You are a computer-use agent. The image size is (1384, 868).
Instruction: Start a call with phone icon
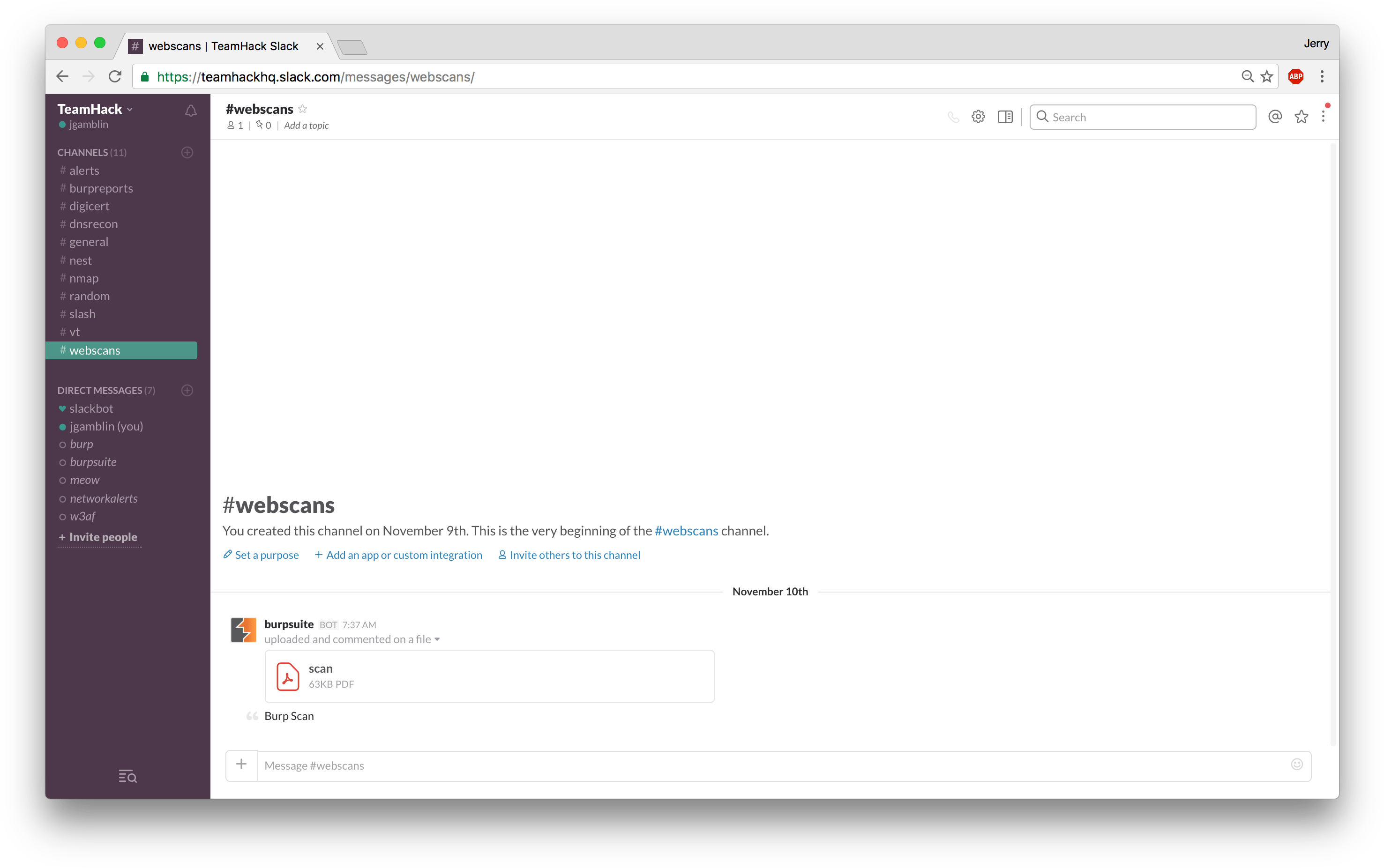(953, 117)
